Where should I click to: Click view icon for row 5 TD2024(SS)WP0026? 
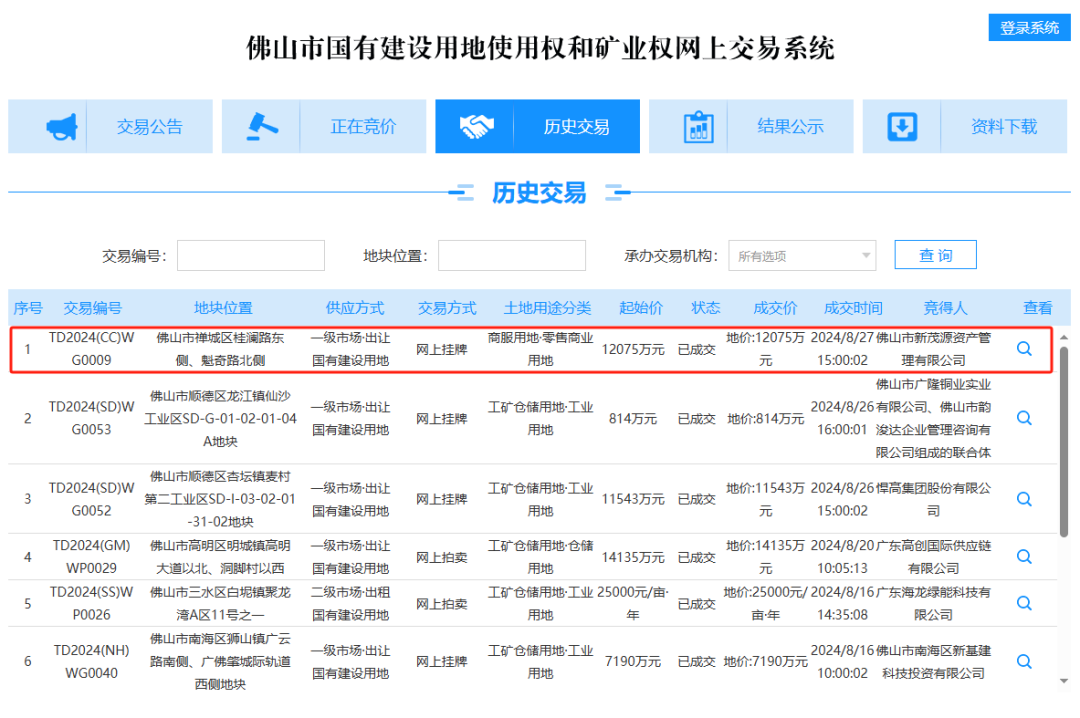click(1024, 603)
